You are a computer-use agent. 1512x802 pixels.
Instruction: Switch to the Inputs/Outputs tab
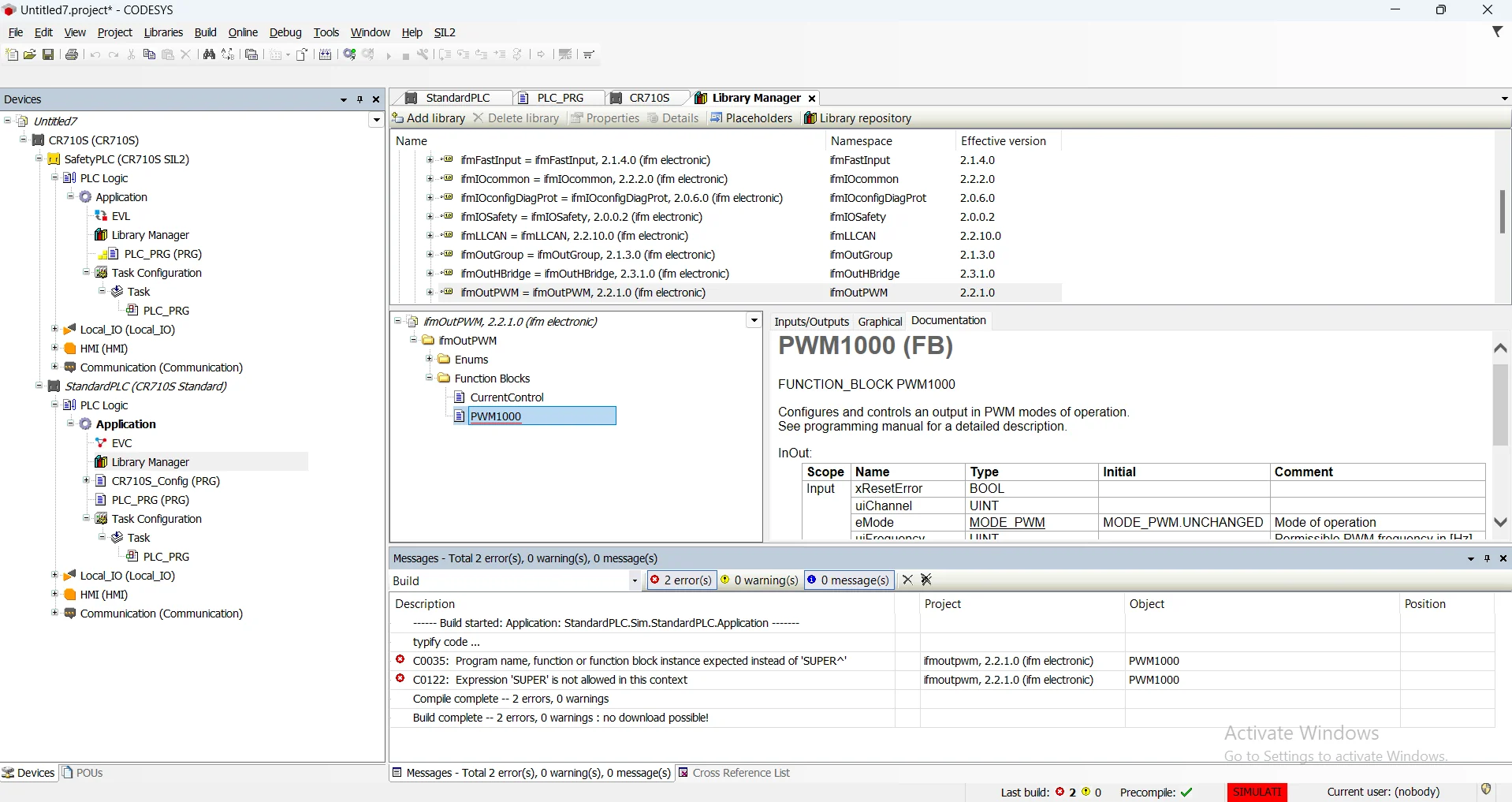tap(811, 322)
